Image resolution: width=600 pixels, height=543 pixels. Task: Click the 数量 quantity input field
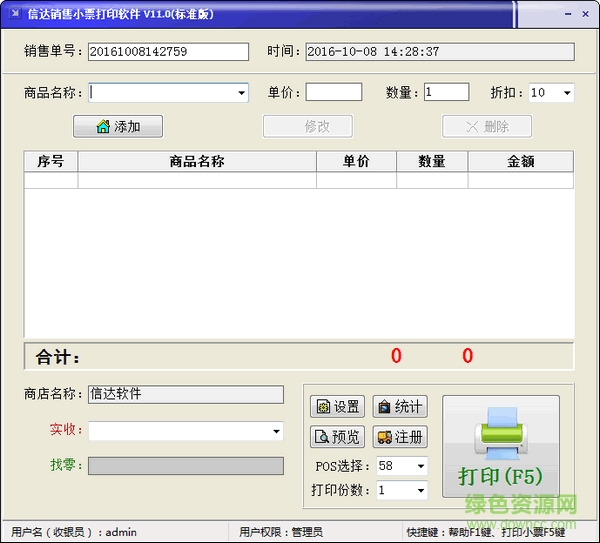tap(446, 92)
